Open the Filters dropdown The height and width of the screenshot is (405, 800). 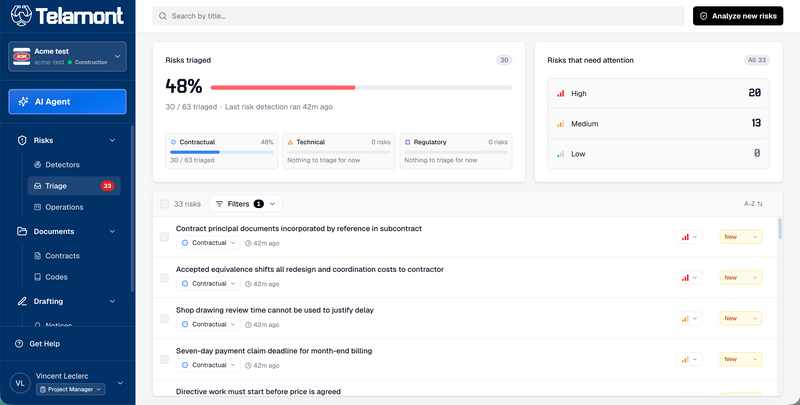tap(245, 204)
